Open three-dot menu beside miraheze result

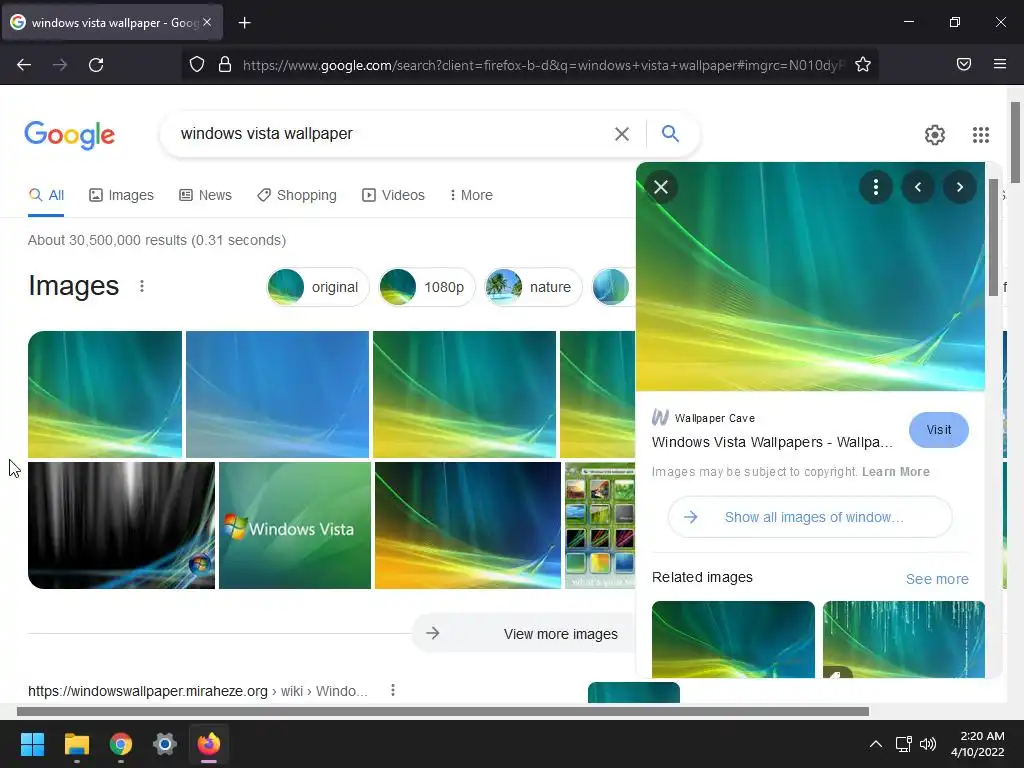point(392,690)
